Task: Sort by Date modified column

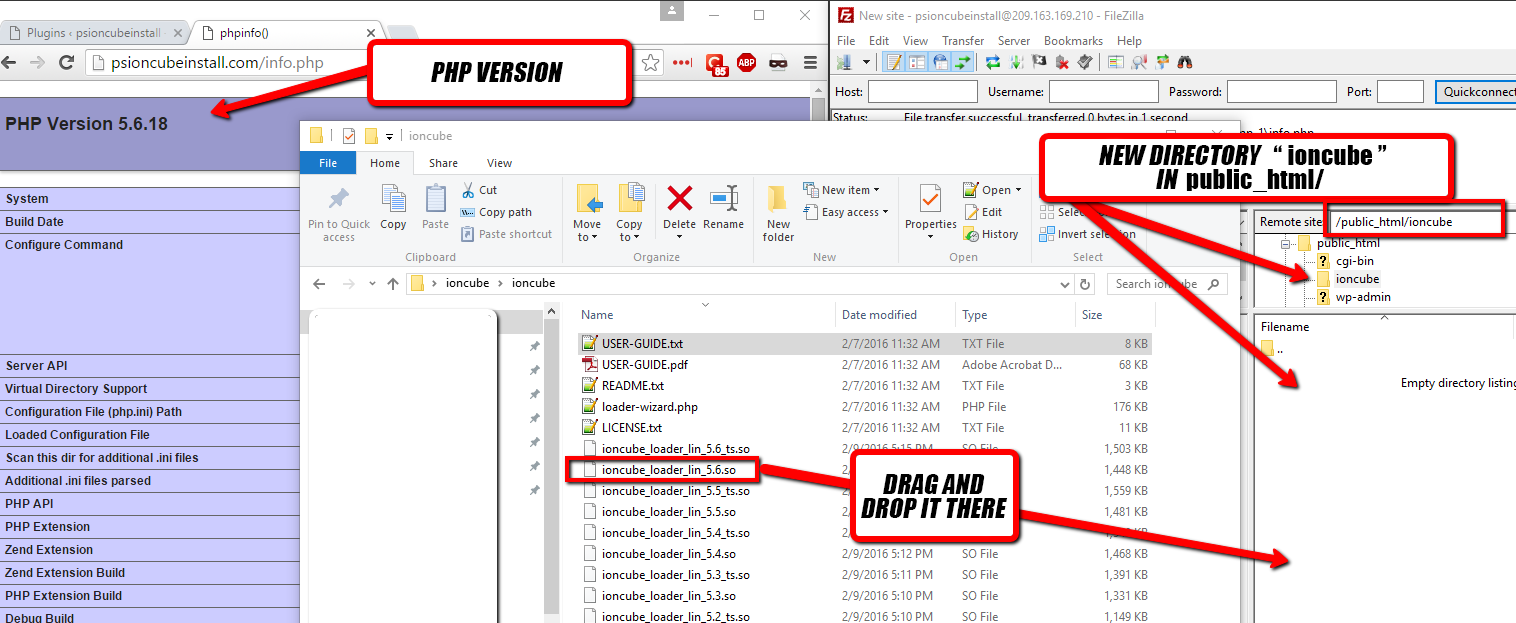Action: [x=879, y=315]
